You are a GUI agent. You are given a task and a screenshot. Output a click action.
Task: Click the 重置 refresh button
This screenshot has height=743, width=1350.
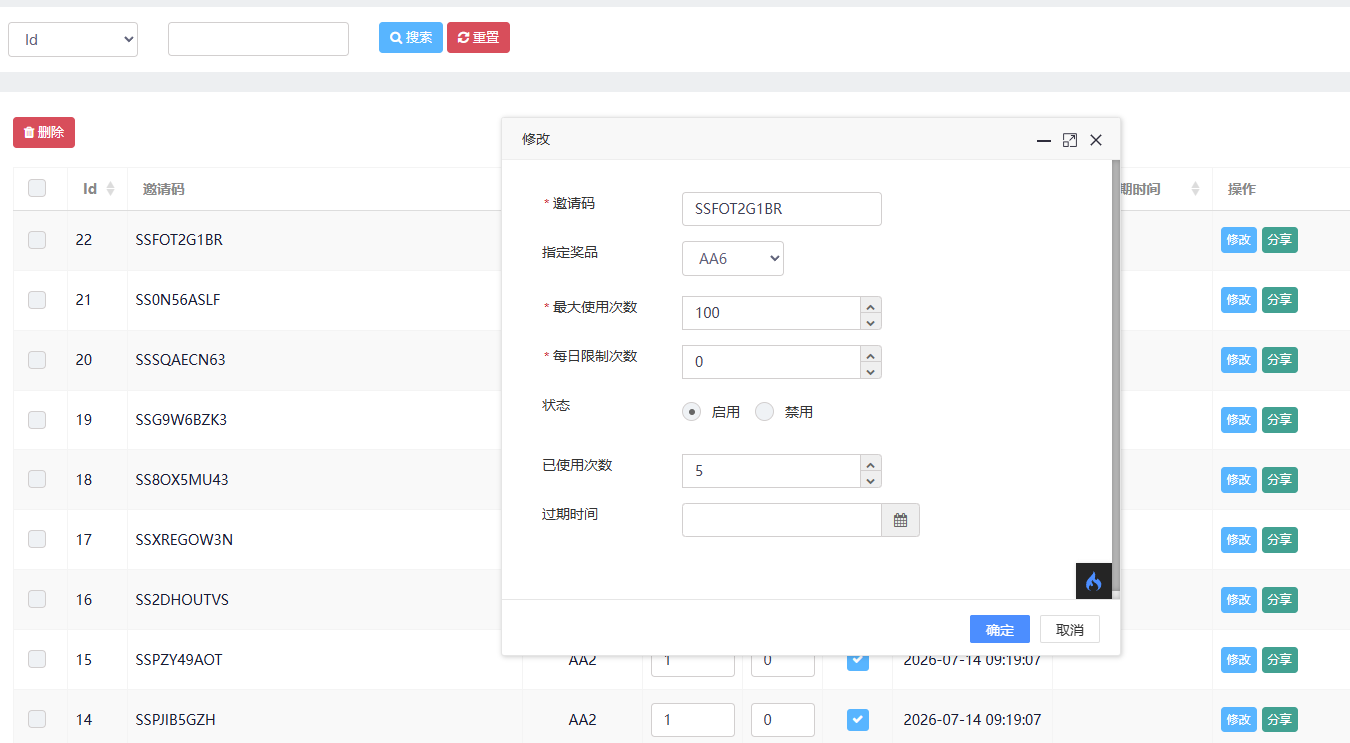(478, 38)
